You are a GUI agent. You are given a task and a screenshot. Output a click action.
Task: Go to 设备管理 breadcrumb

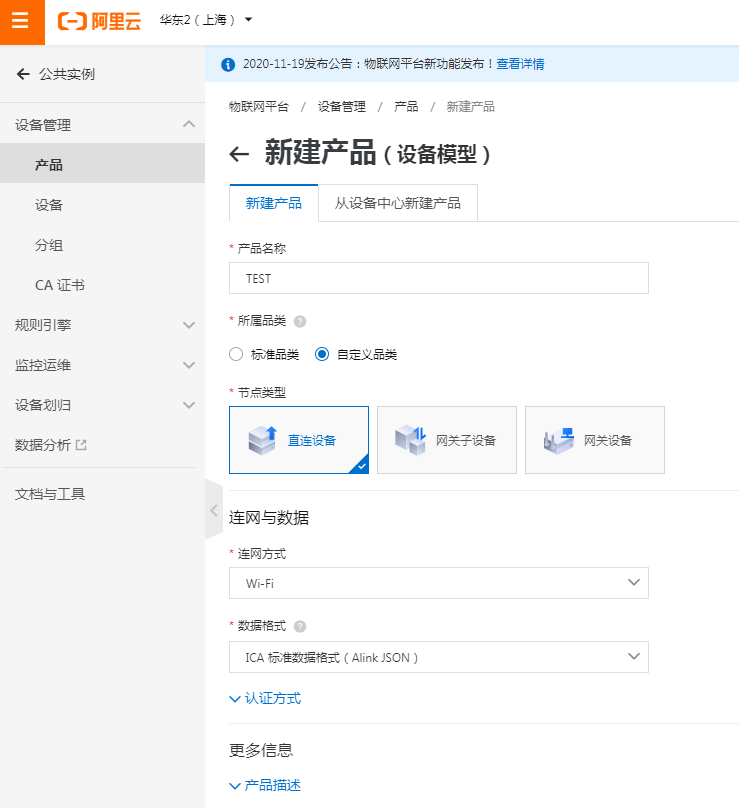click(342, 107)
